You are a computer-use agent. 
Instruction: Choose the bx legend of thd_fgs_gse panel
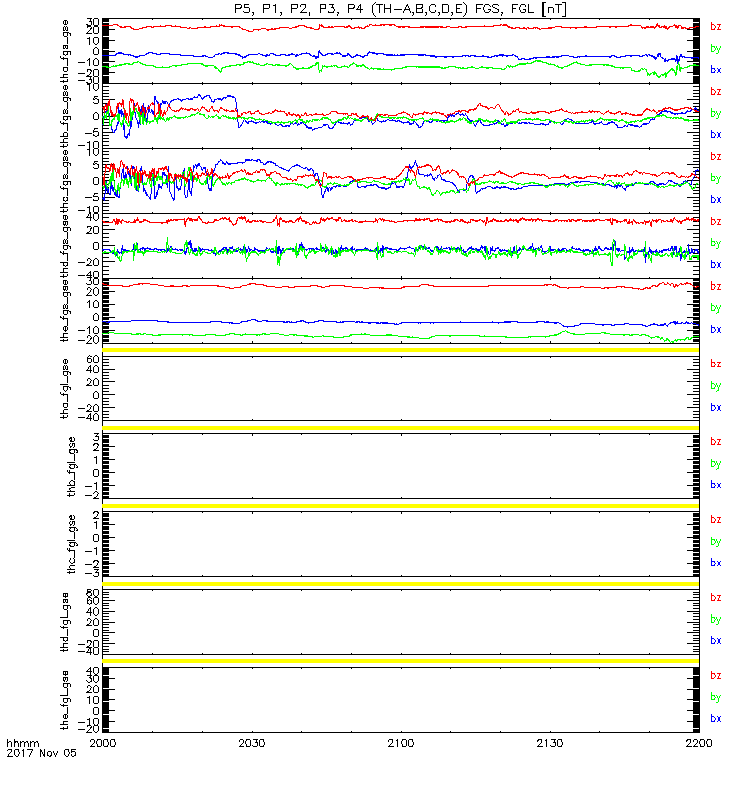[716, 265]
